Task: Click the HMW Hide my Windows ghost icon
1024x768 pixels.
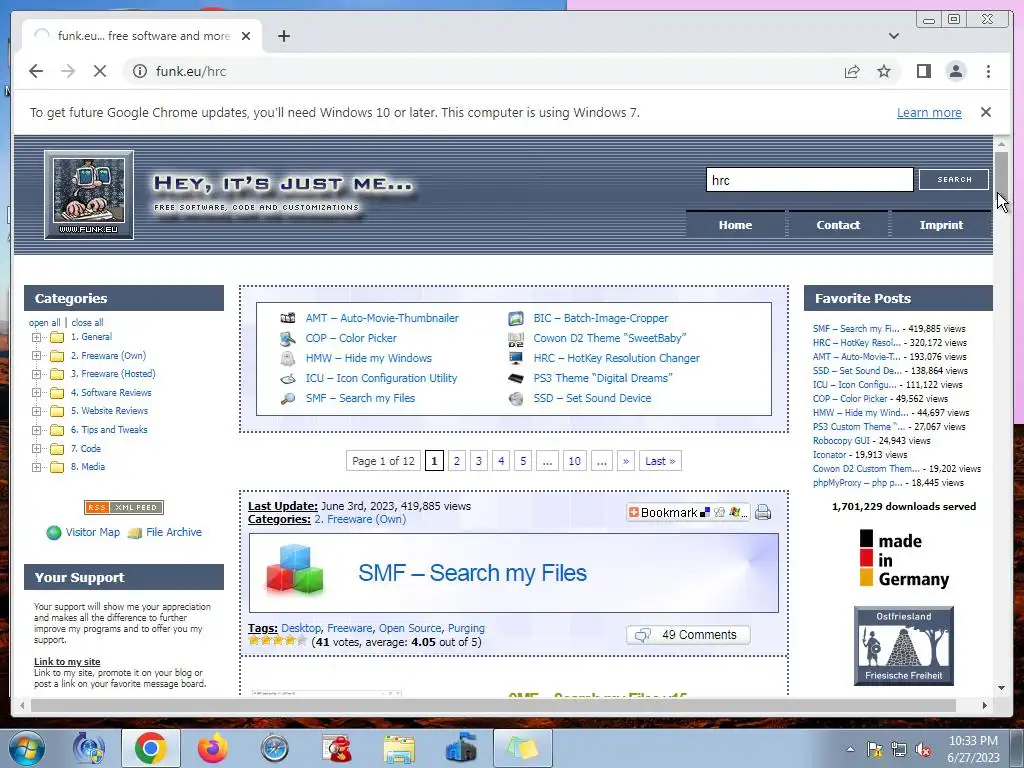Action: tap(287, 358)
